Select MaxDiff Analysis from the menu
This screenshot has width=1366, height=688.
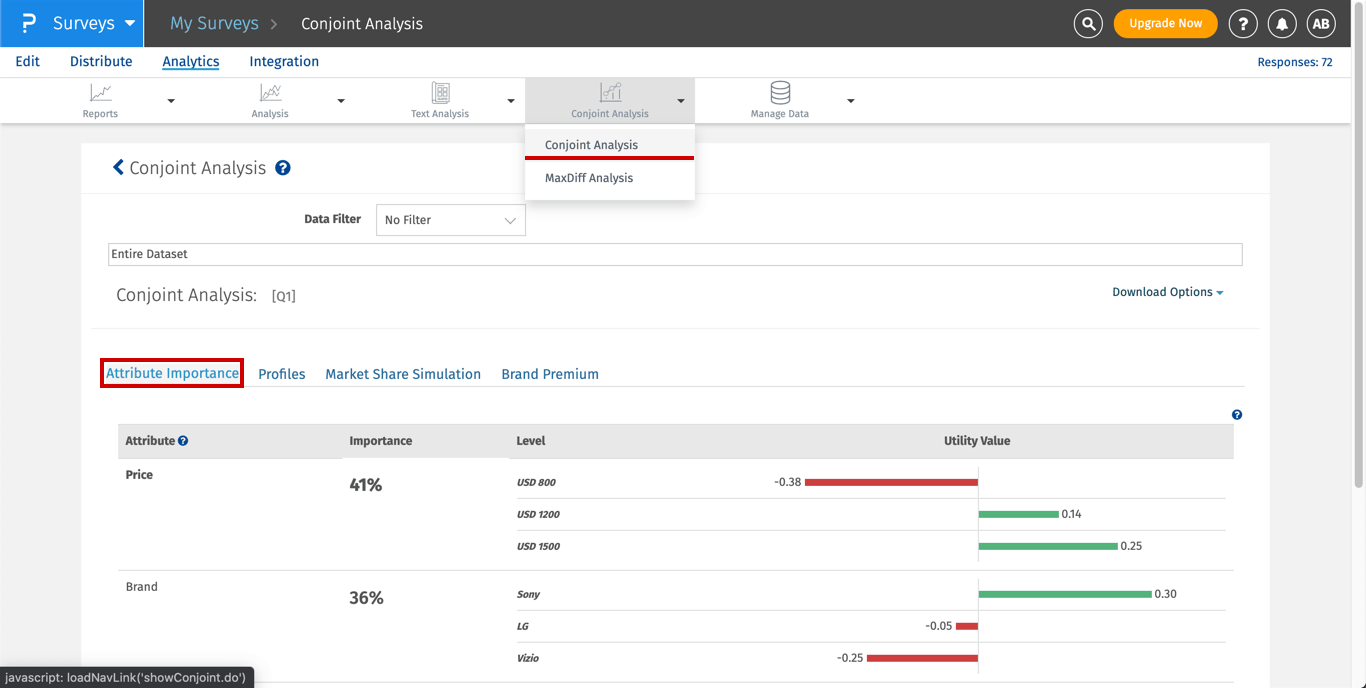click(589, 178)
